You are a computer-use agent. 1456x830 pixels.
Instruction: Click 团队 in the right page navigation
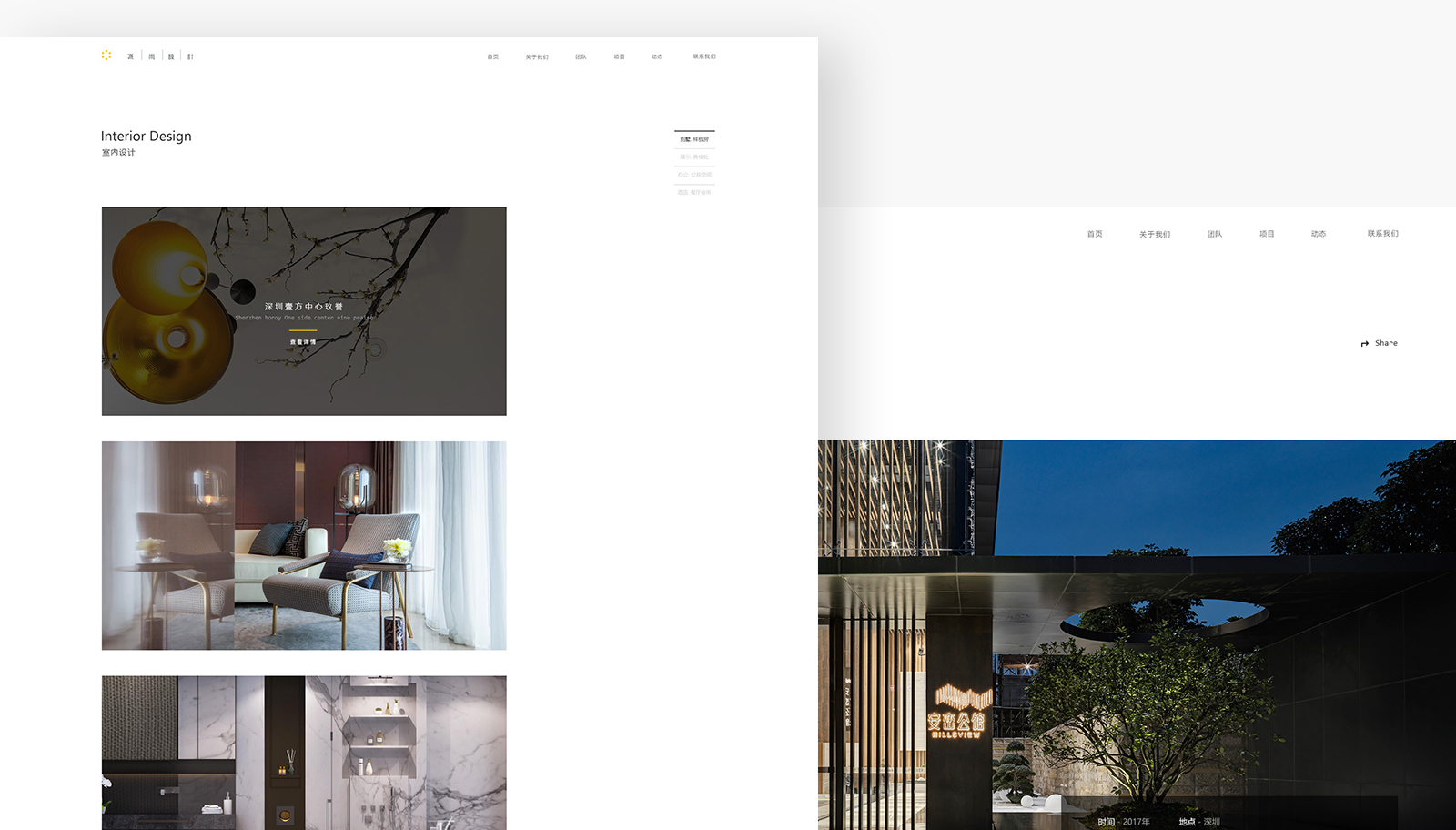pos(1215,234)
